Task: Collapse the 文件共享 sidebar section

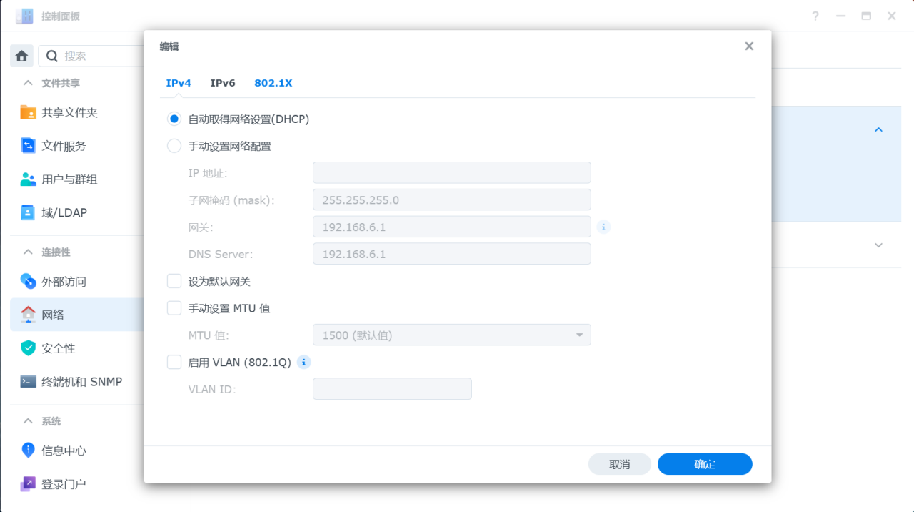Action: [x=28, y=83]
